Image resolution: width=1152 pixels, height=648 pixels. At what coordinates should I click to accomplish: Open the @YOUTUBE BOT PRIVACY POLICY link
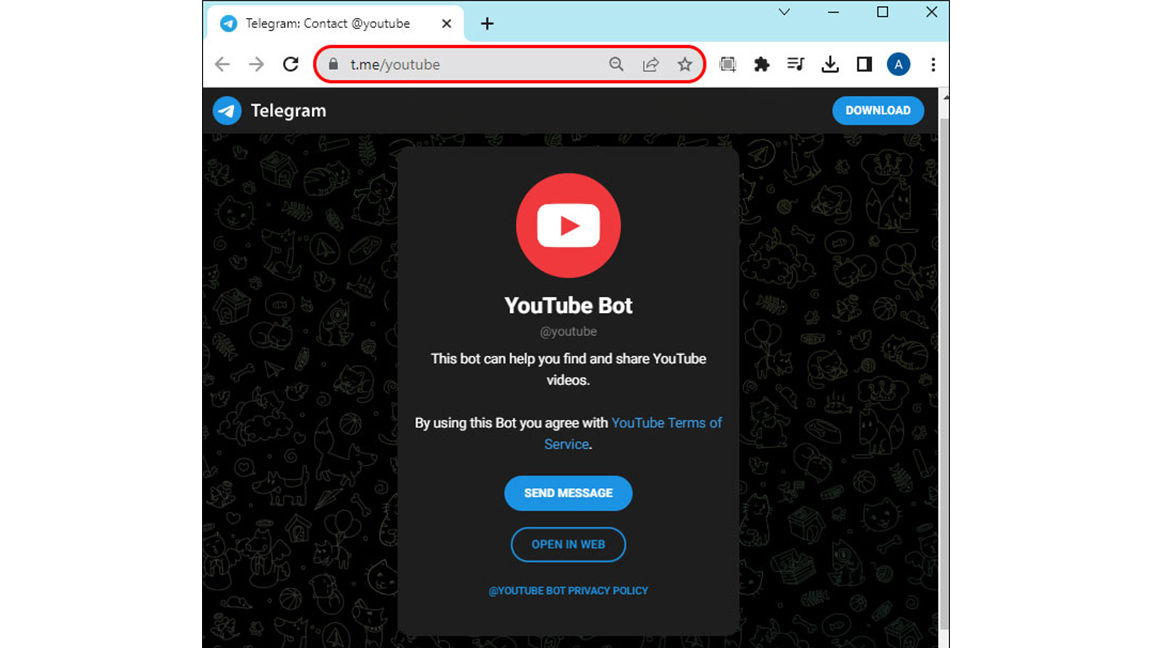pyautogui.click(x=568, y=591)
